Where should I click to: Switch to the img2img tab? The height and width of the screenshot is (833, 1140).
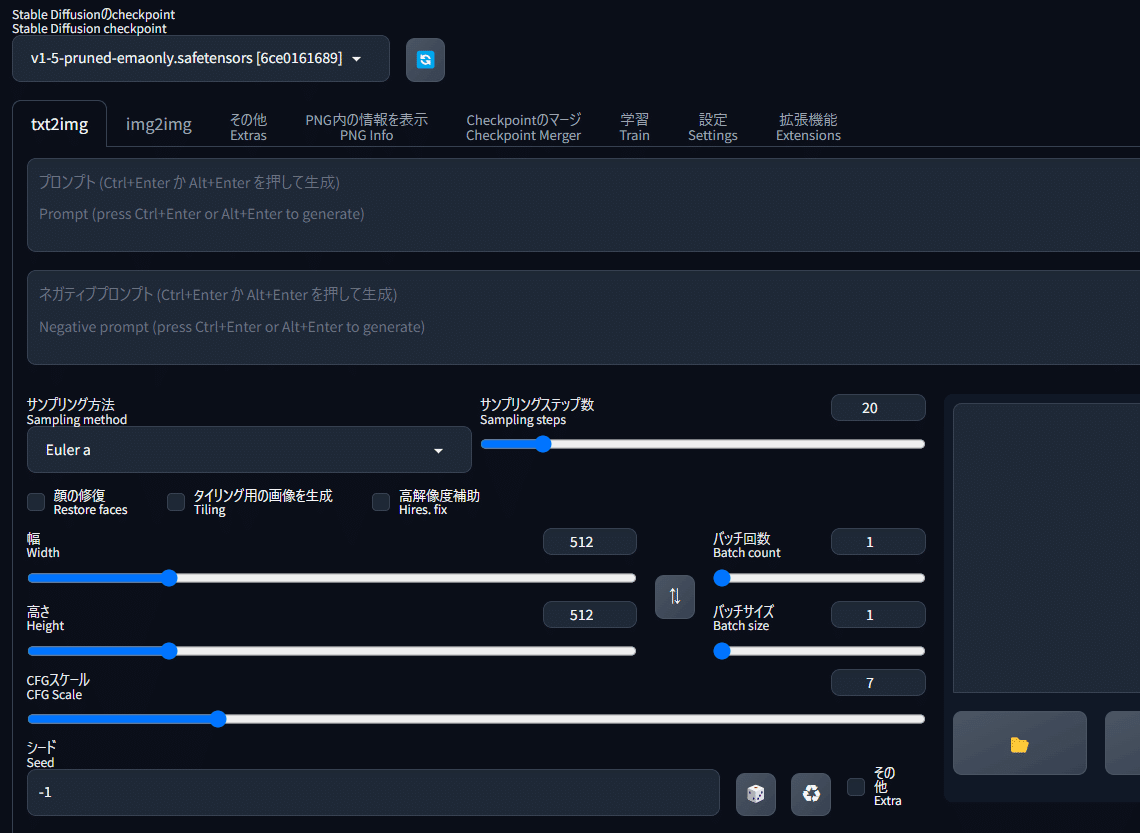click(158, 124)
